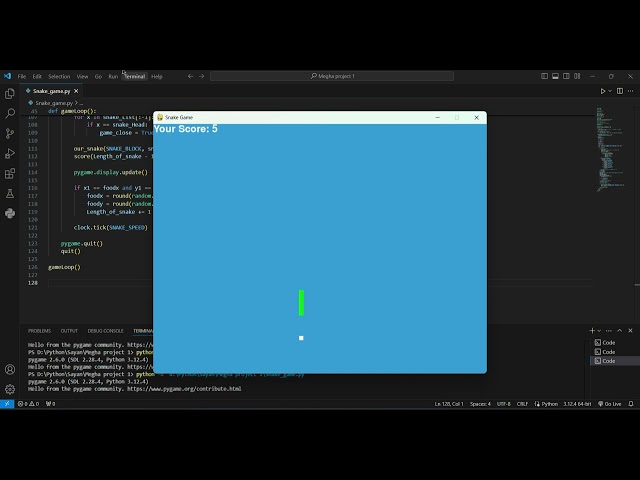The height and width of the screenshot is (480, 640).
Task: Split the editor to the right
Action: coord(620,91)
